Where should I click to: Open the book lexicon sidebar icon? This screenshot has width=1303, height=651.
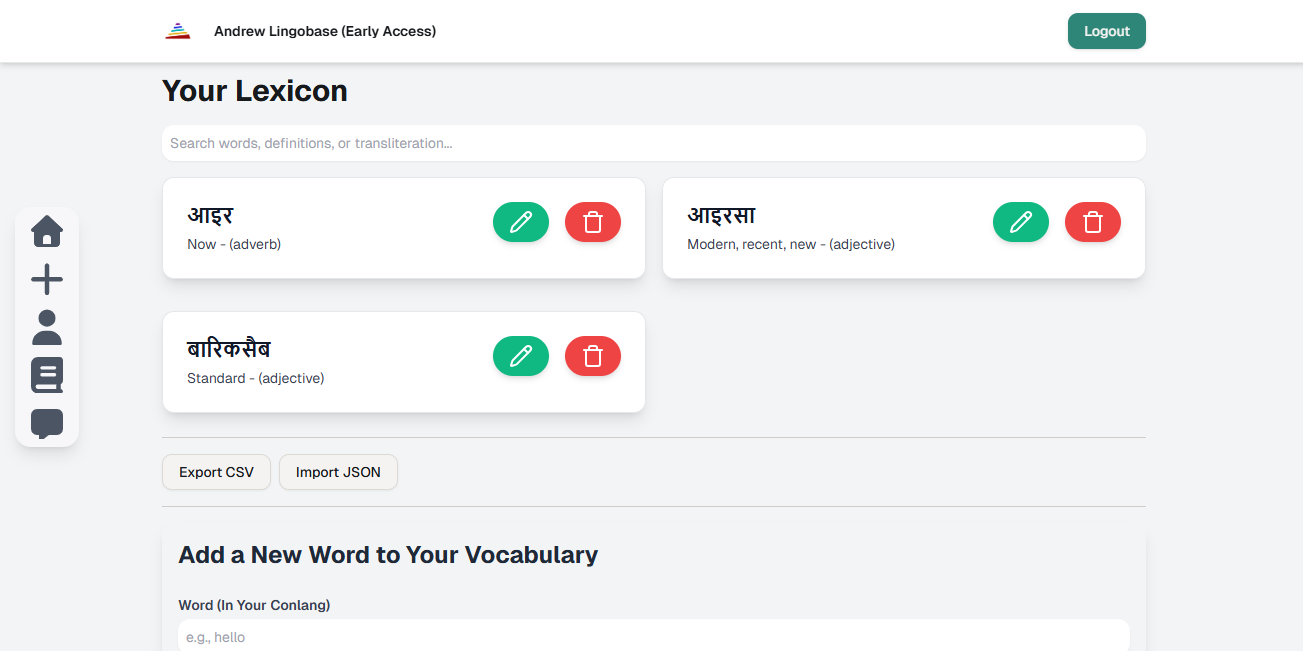[x=47, y=375]
